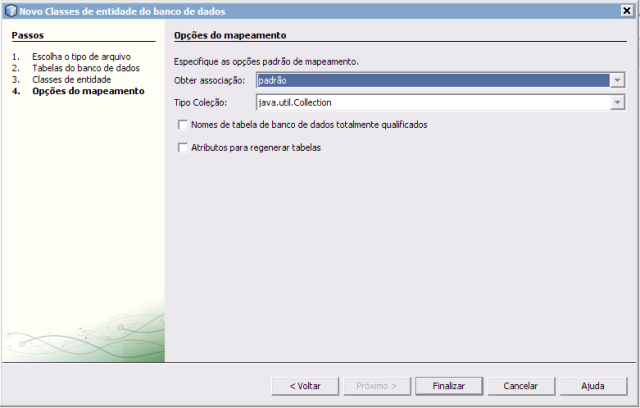The width and height of the screenshot is (640, 408).
Task: Cancel the wizard with Cancelar
Action: (x=521, y=385)
